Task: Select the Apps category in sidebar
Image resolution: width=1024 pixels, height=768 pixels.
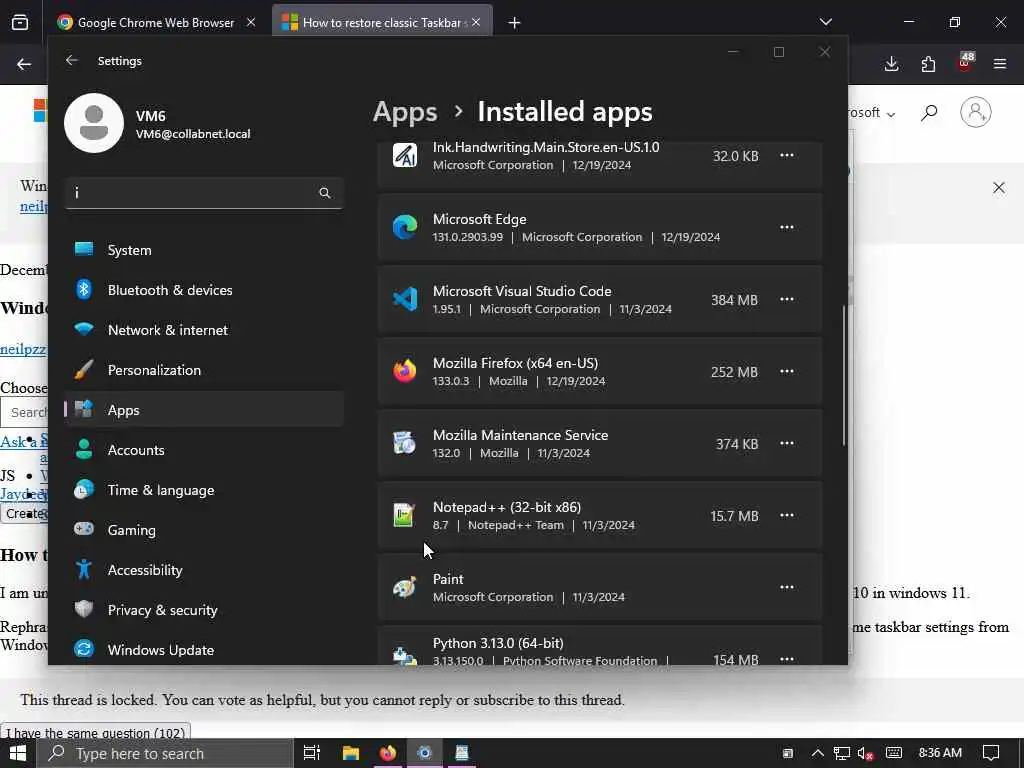Action: pyautogui.click(x=204, y=410)
